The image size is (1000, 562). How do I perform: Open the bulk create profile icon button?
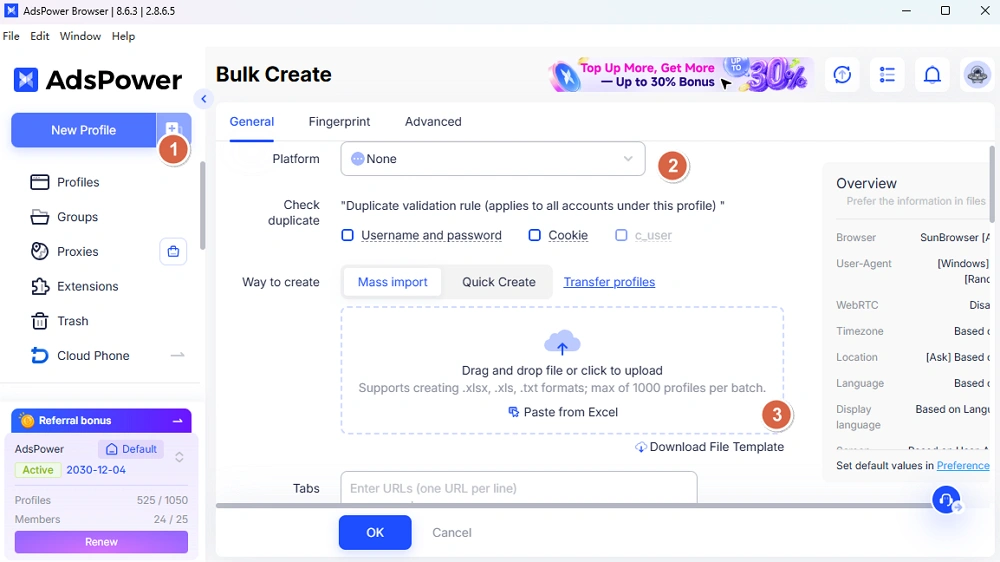(173, 129)
